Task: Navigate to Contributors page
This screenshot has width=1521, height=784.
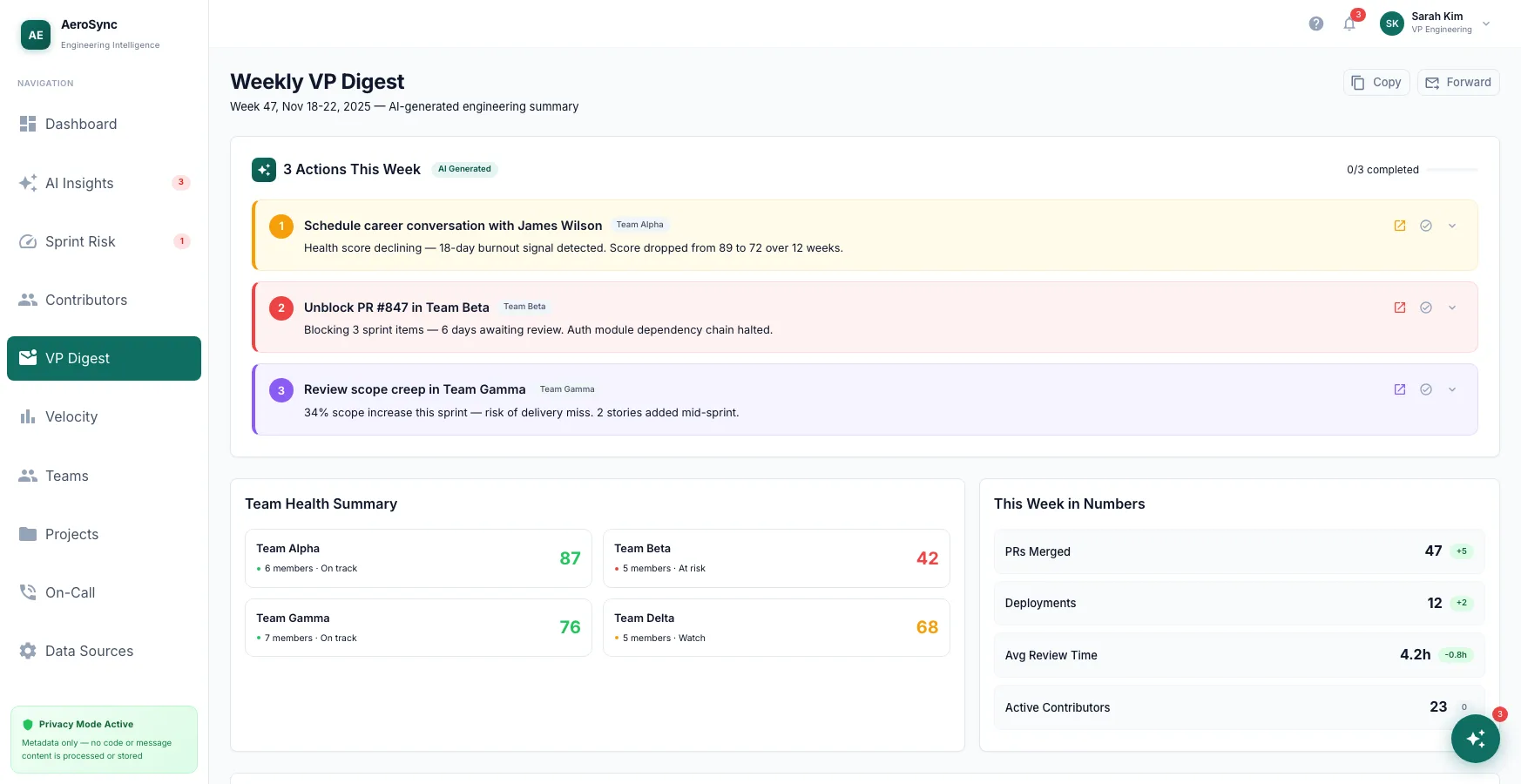Action: (x=104, y=300)
